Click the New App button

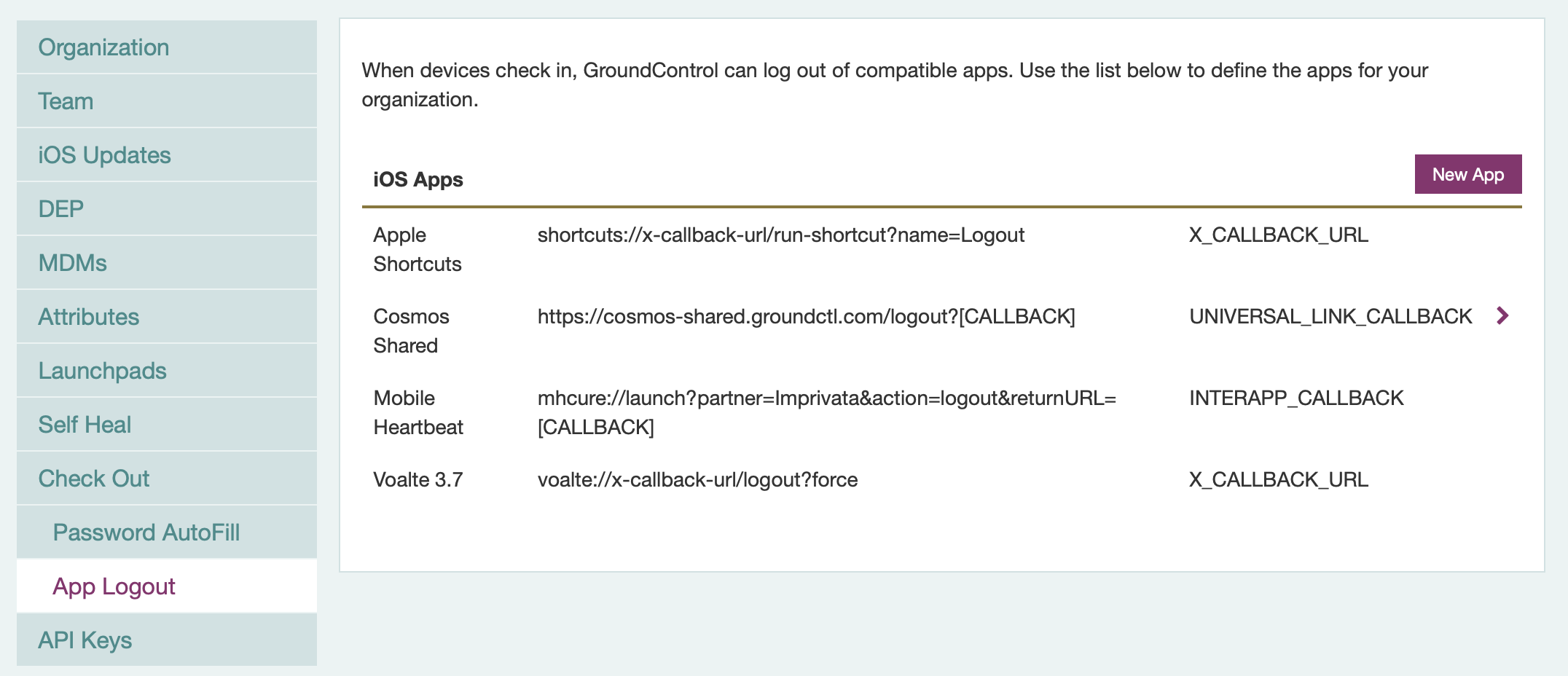pos(1467,174)
